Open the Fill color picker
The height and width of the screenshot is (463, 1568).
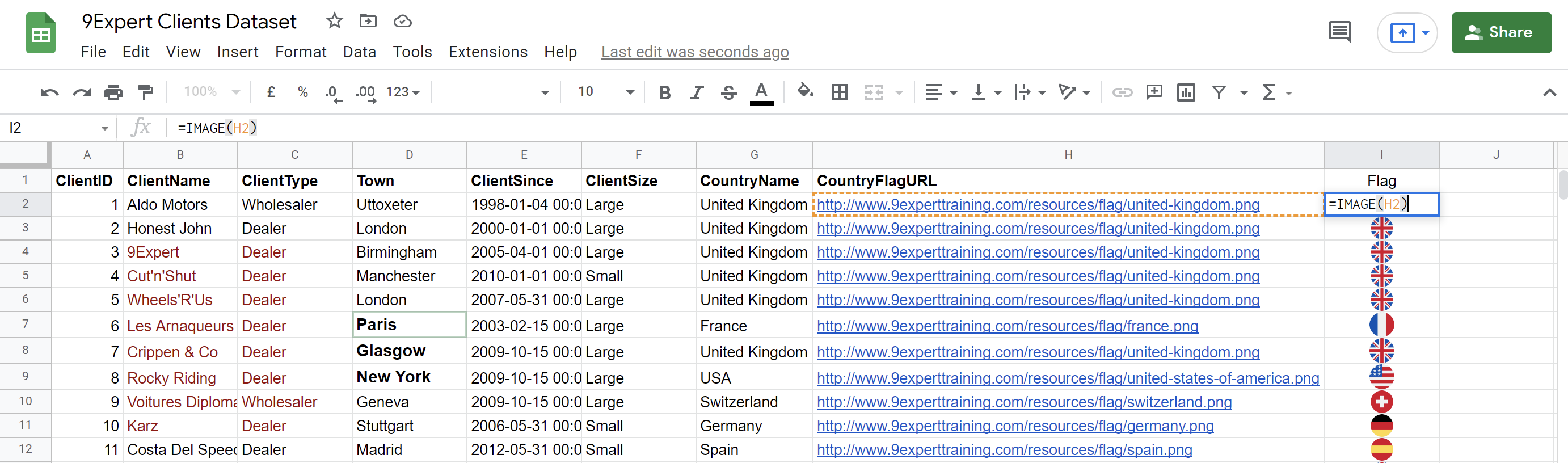pyautogui.click(x=806, y=92)
